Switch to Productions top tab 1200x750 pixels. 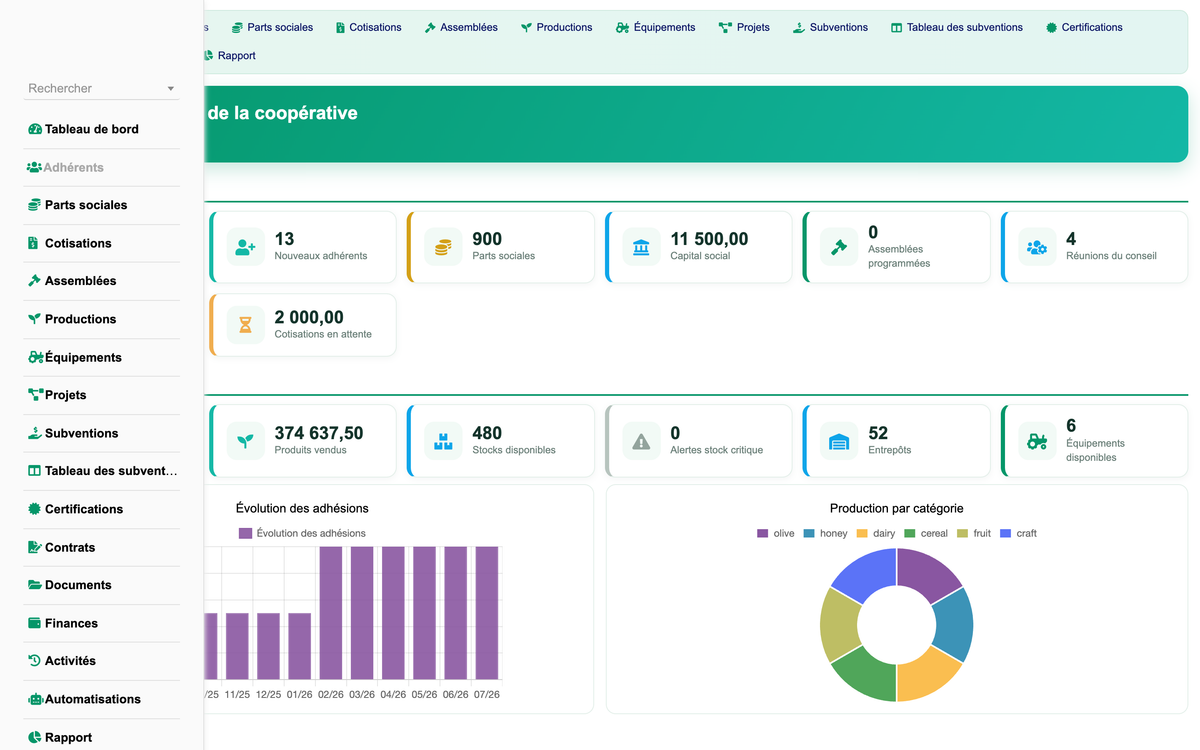pos(556,27)
